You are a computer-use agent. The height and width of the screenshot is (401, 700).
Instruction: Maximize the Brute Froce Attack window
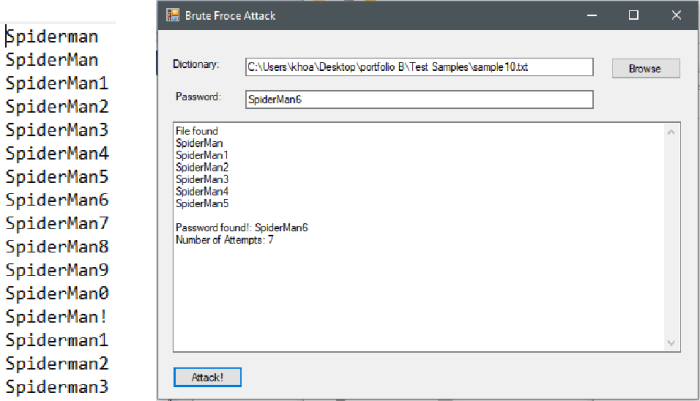[633, 15]
